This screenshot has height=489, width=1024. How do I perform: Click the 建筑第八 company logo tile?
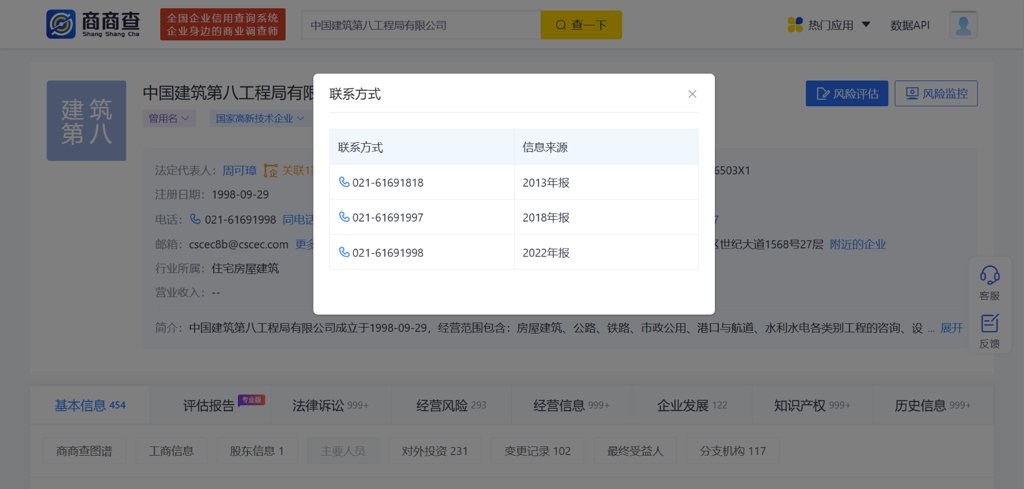[86, 121]
